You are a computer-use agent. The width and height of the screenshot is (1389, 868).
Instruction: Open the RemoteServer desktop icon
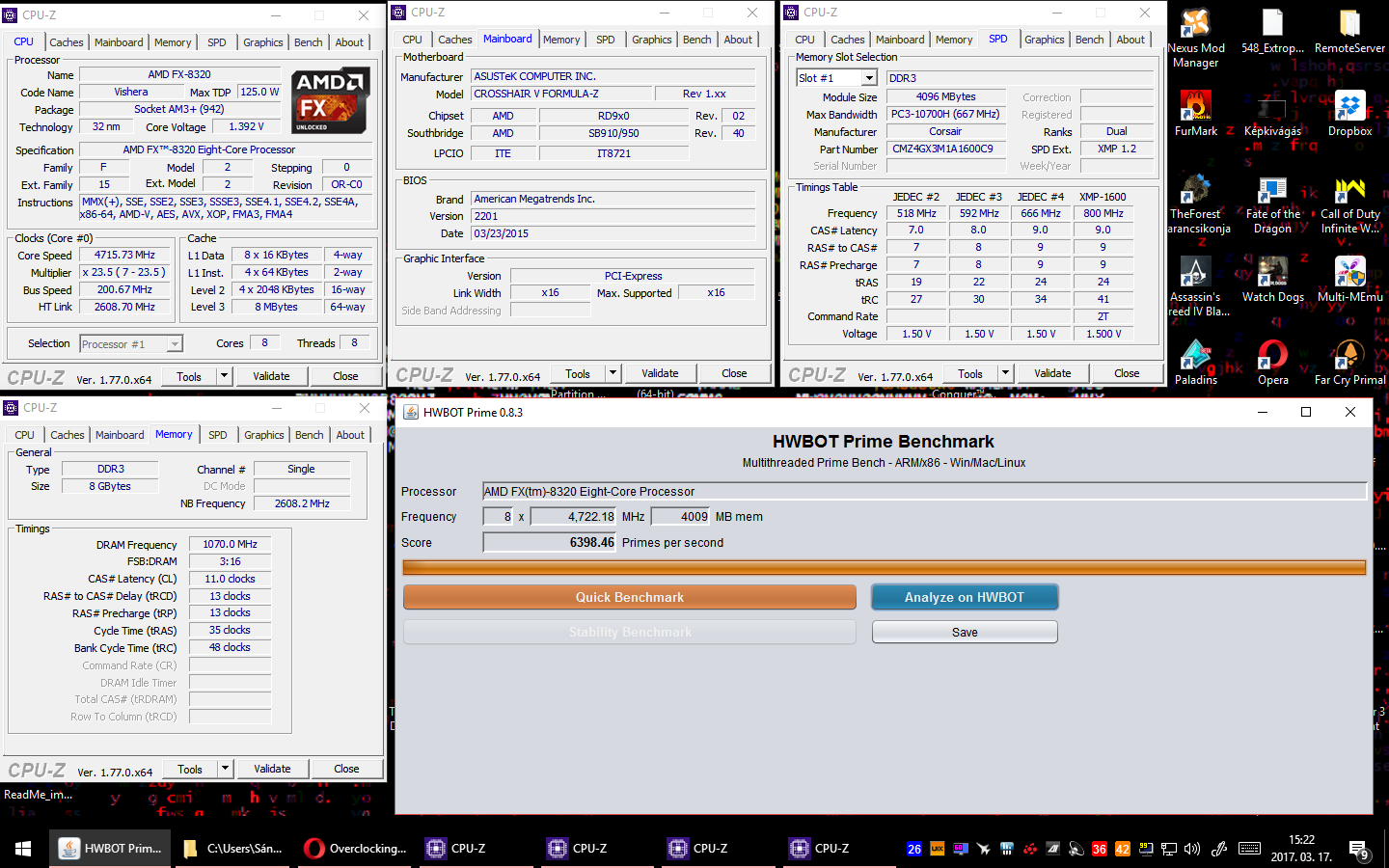coord(1349,31)
